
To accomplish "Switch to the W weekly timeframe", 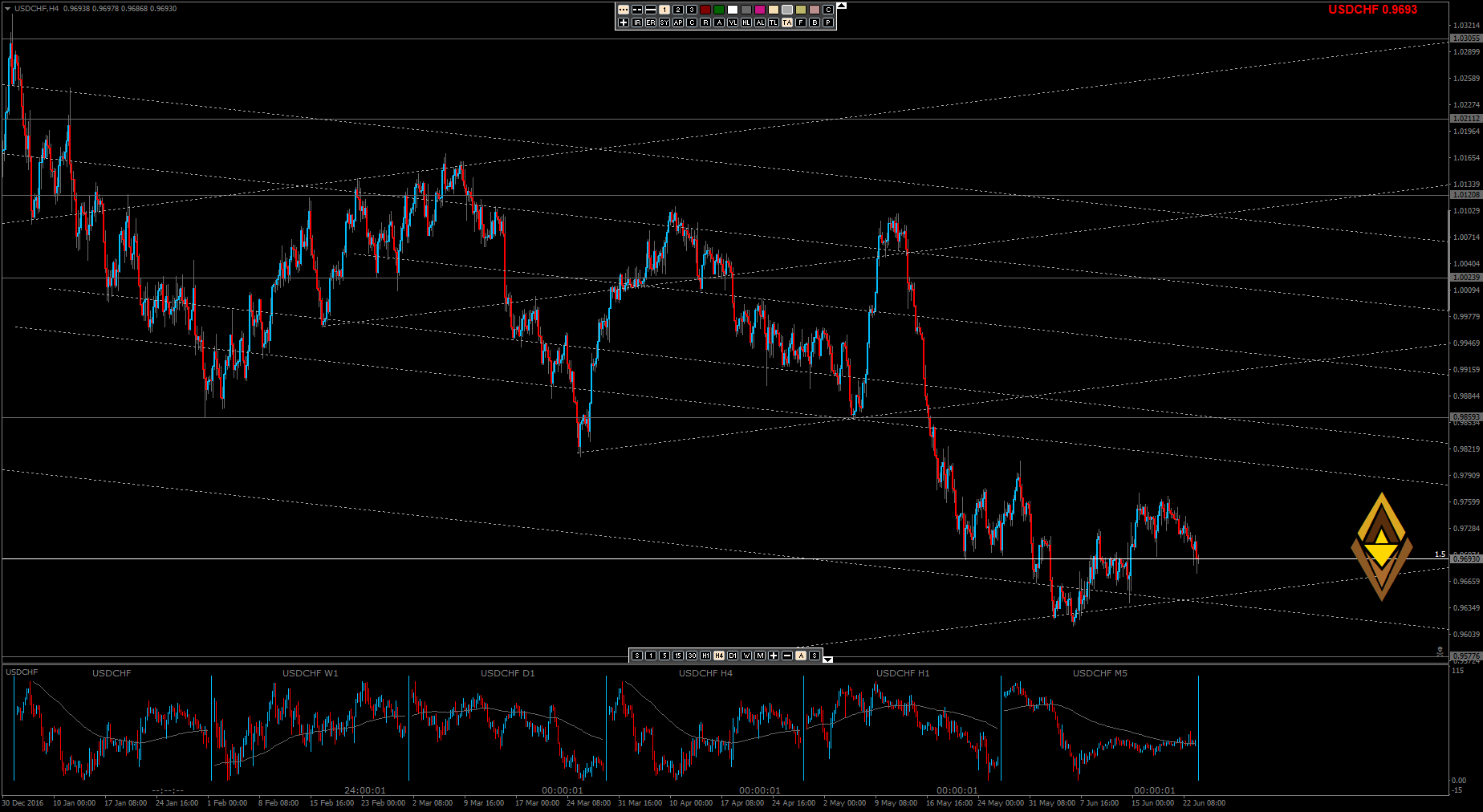I will pos(746,656).
